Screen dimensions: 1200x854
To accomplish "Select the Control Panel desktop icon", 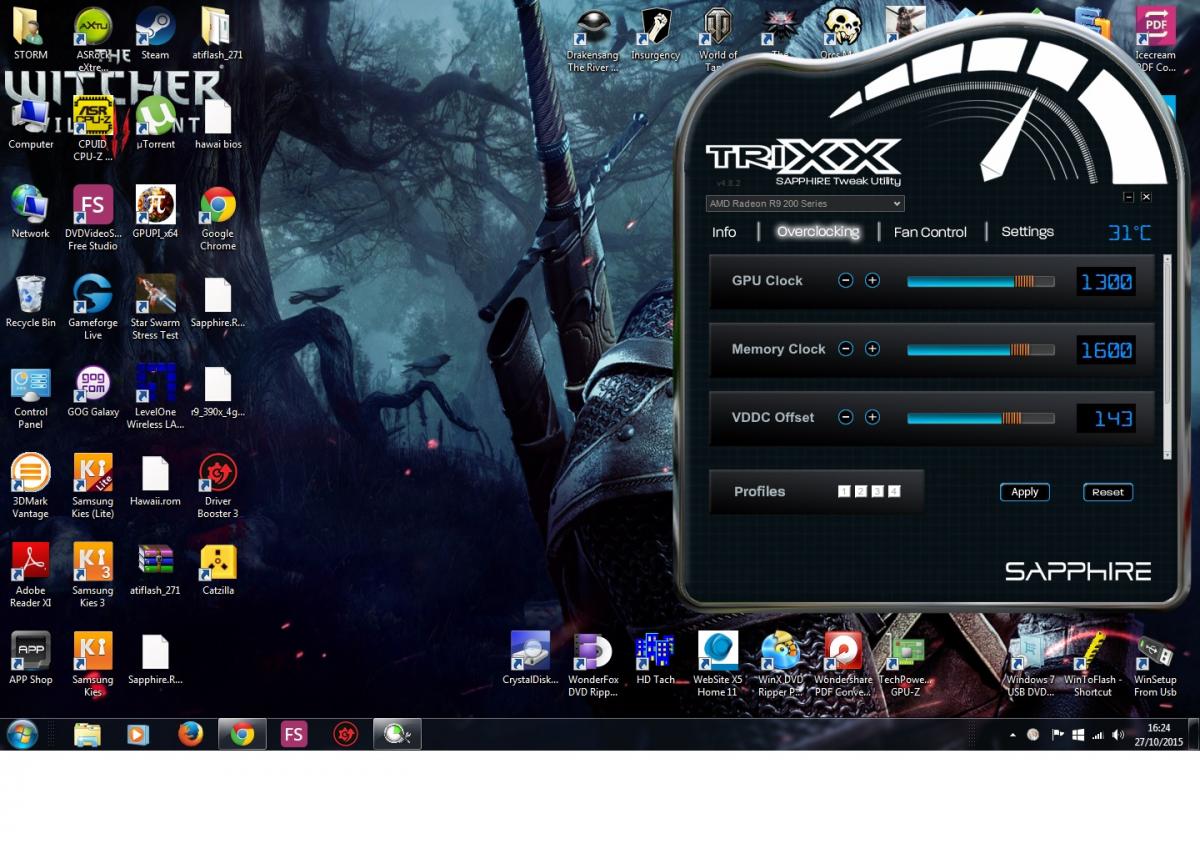I will (x=31, y=396).
